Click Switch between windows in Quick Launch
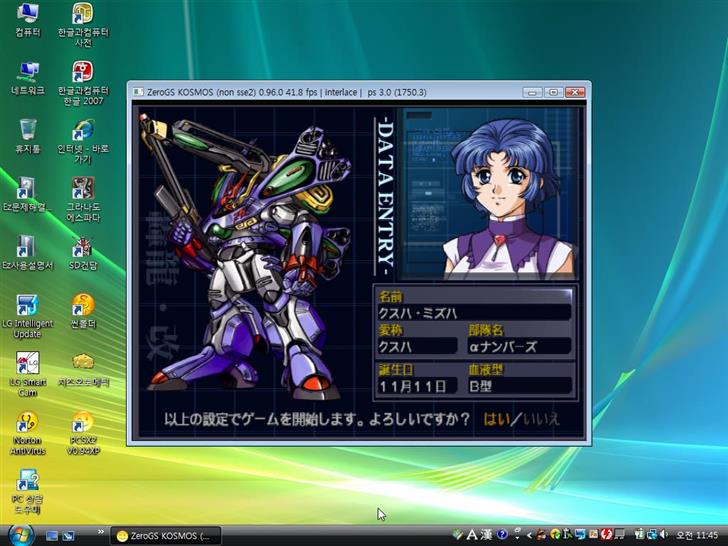Viewport: 728px width, 546px height. pos(69,536)
